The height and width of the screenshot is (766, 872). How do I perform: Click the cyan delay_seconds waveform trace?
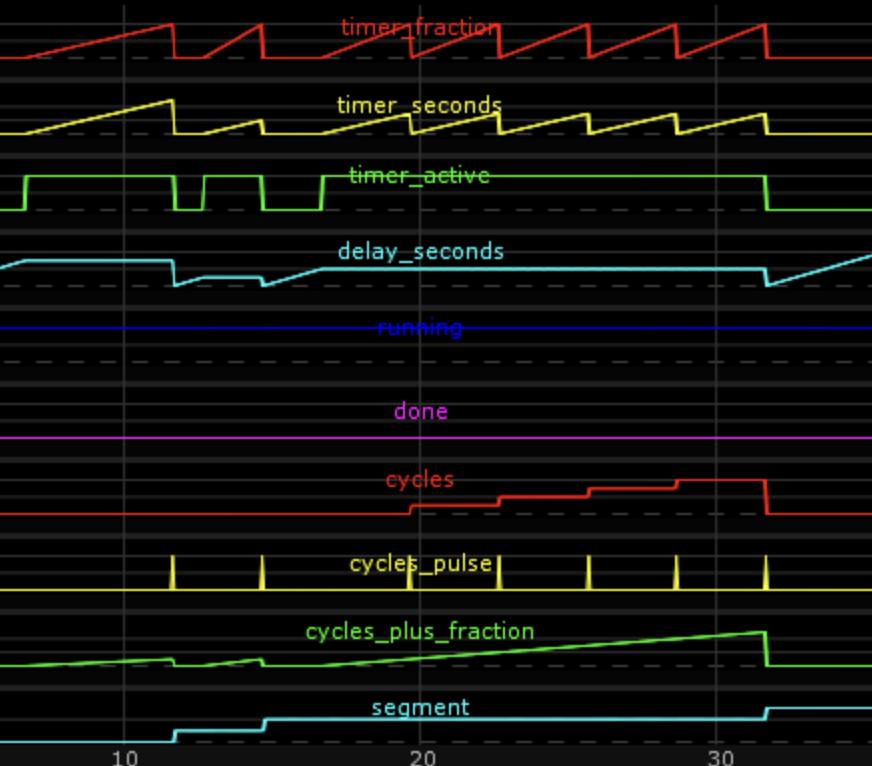[100, 262]
